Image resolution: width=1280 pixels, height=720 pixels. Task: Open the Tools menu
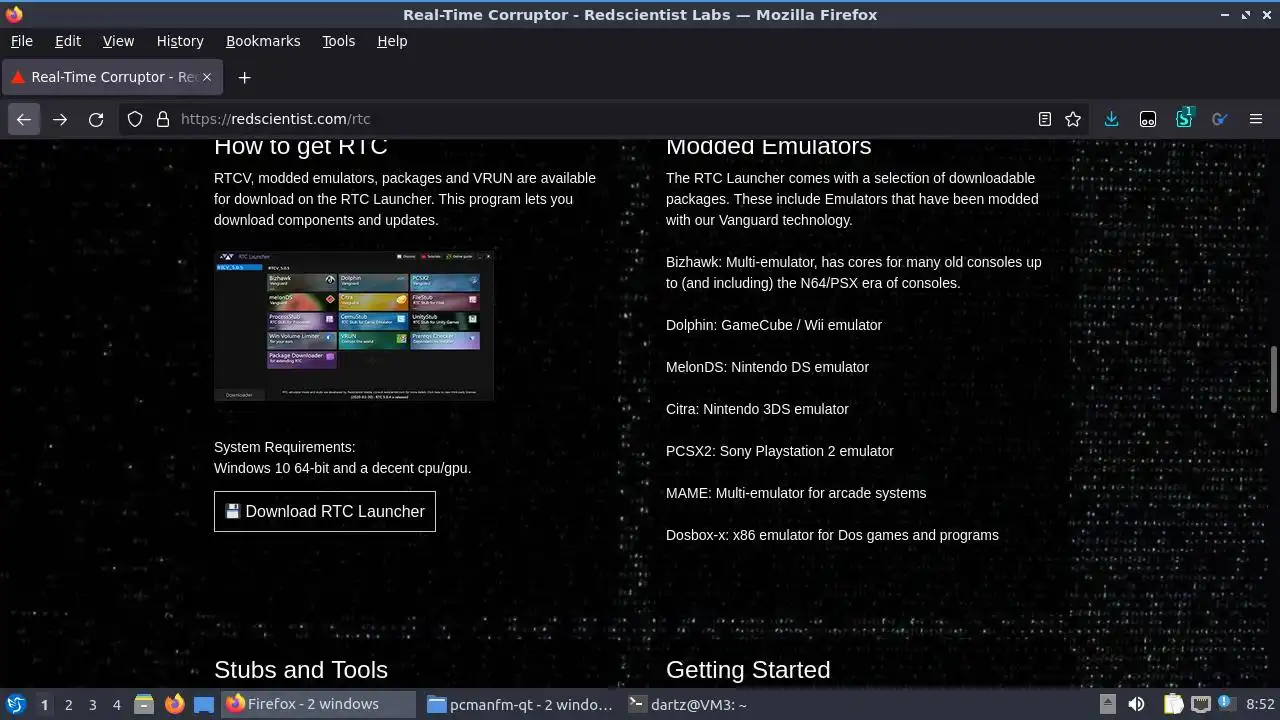click(x=339, y=41)
